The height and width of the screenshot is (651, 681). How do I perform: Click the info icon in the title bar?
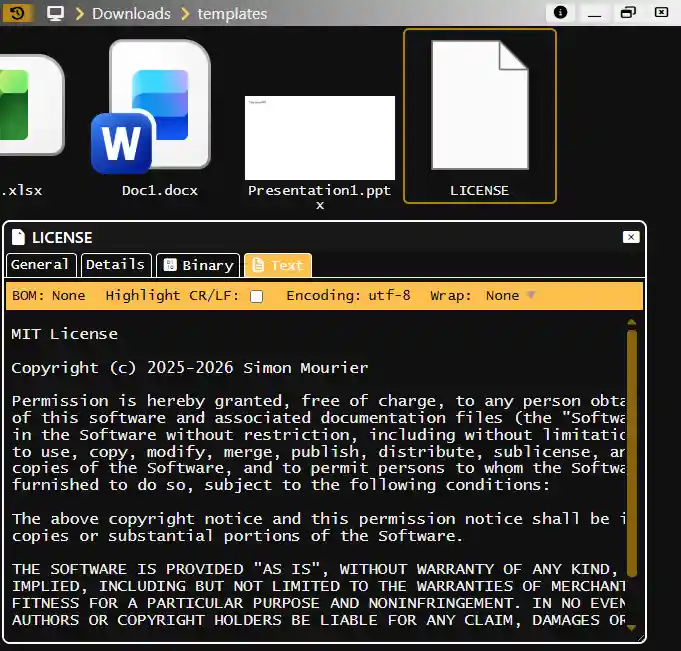[560, 12]
